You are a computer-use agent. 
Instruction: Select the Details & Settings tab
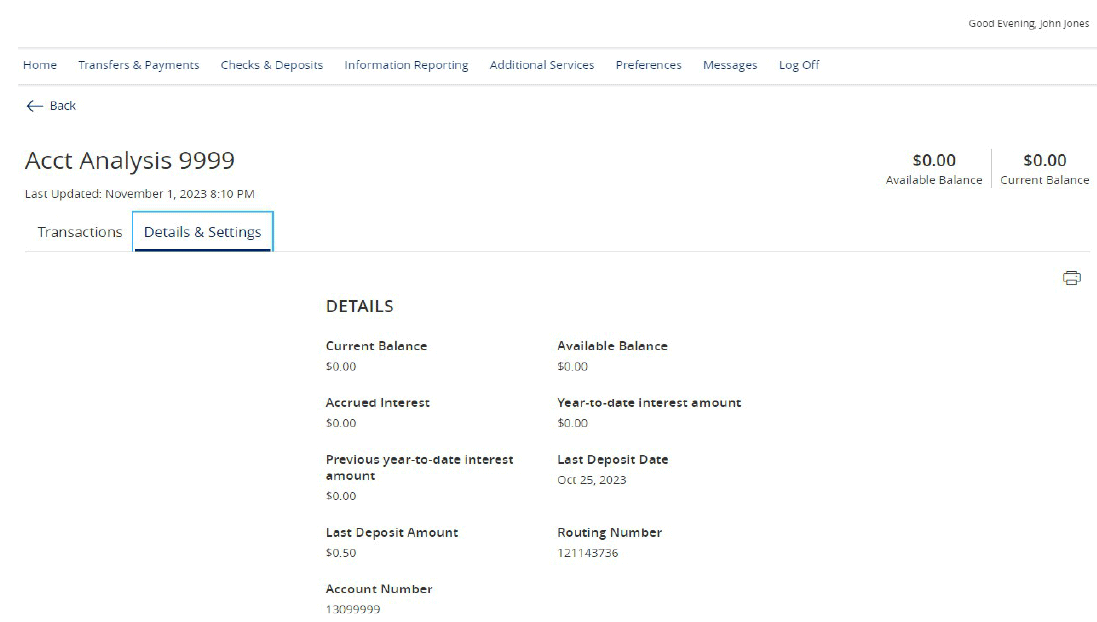202,232
